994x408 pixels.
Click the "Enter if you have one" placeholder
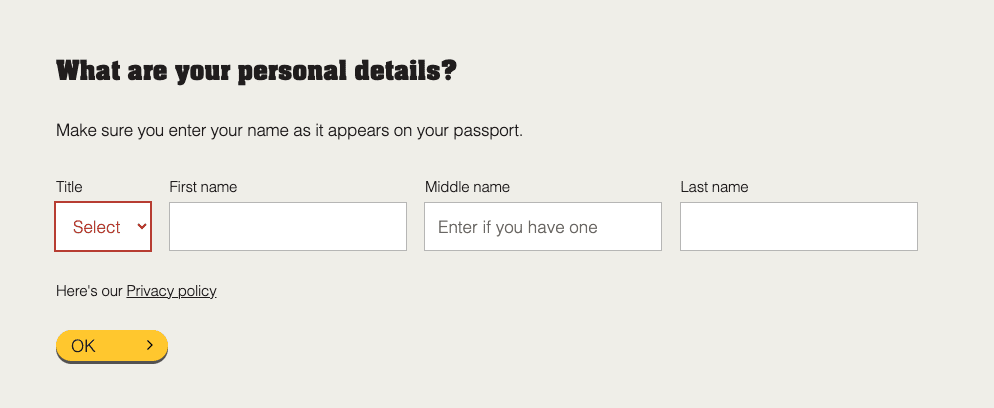[x=517, y=227]
